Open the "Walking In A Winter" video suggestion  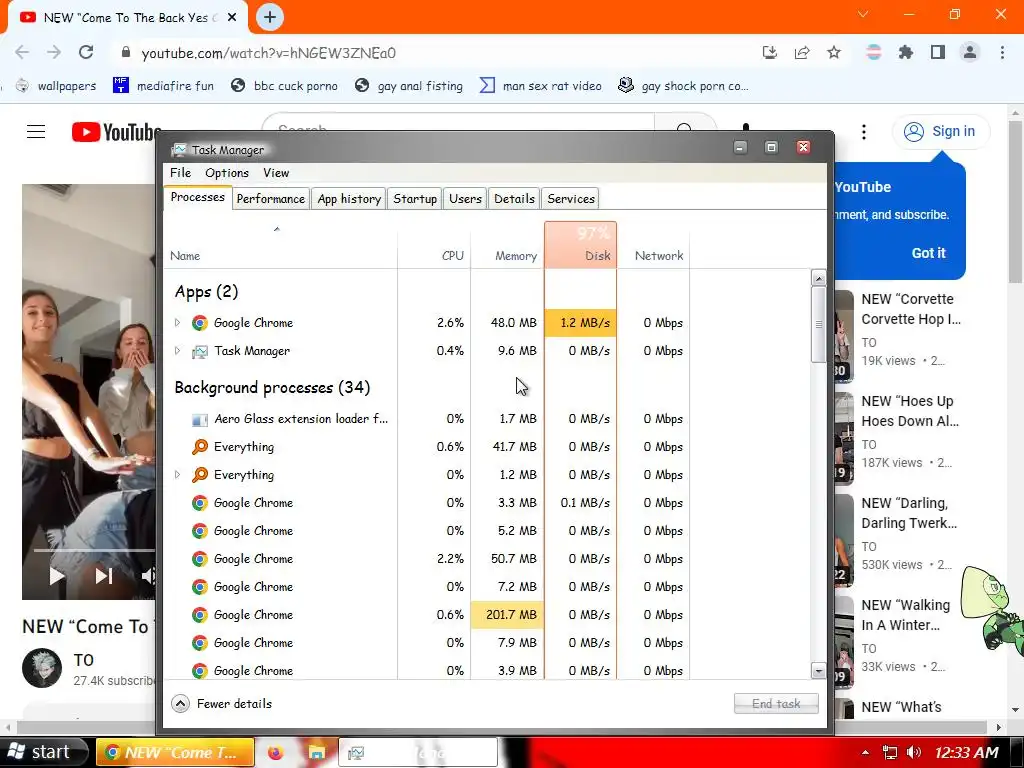tap(906, 615)
